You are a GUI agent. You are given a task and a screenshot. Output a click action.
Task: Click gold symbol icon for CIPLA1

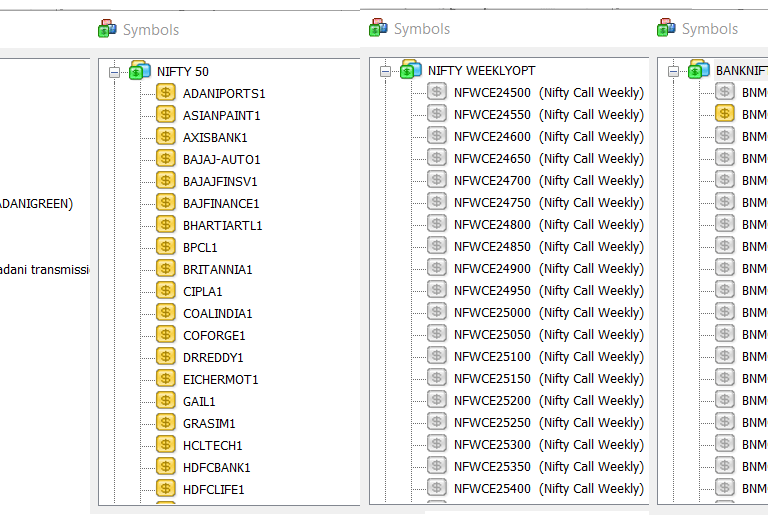[166, 291]
